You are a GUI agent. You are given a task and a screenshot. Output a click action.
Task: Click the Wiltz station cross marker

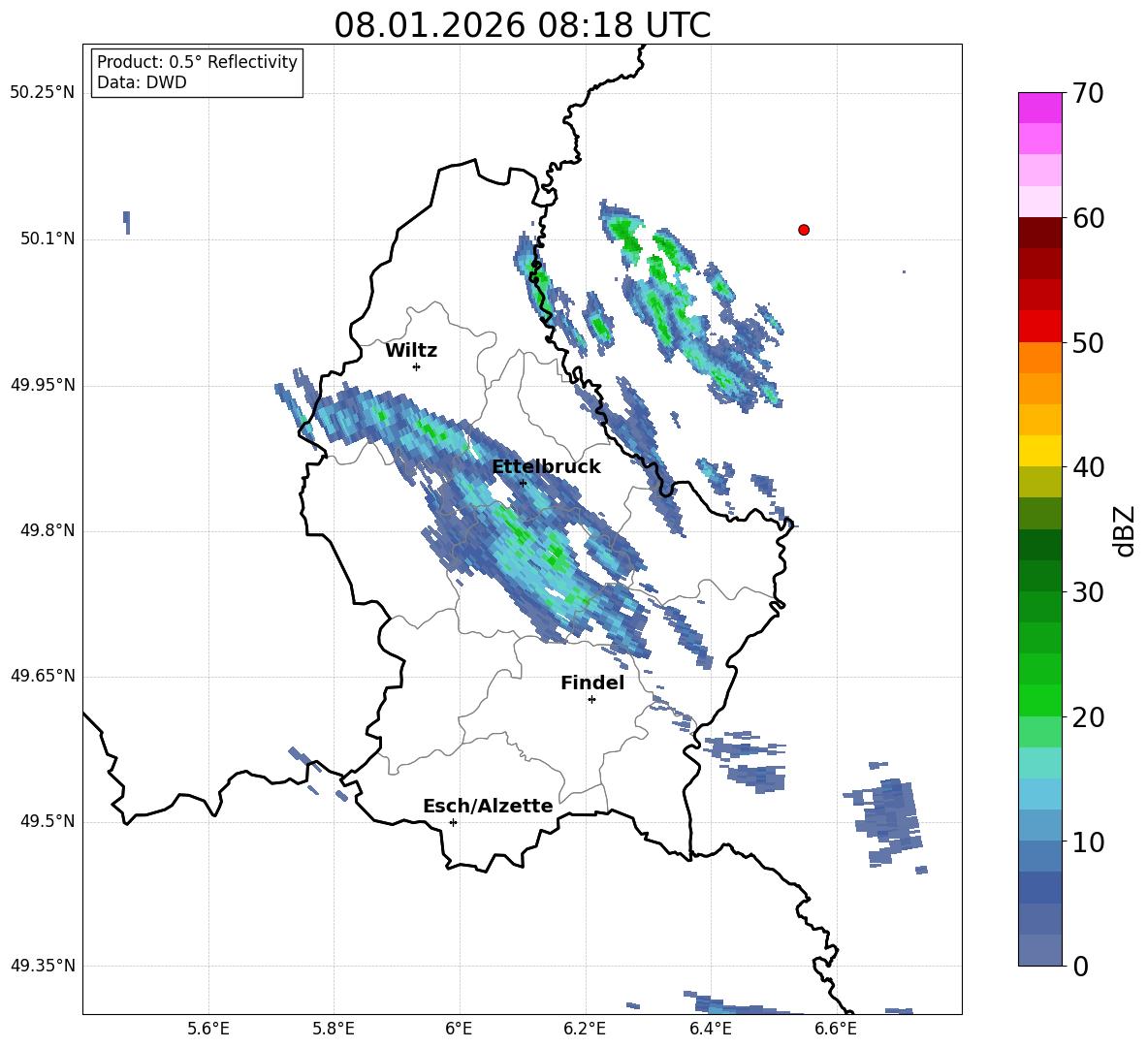pyautogui.click(x=417, y=366)
